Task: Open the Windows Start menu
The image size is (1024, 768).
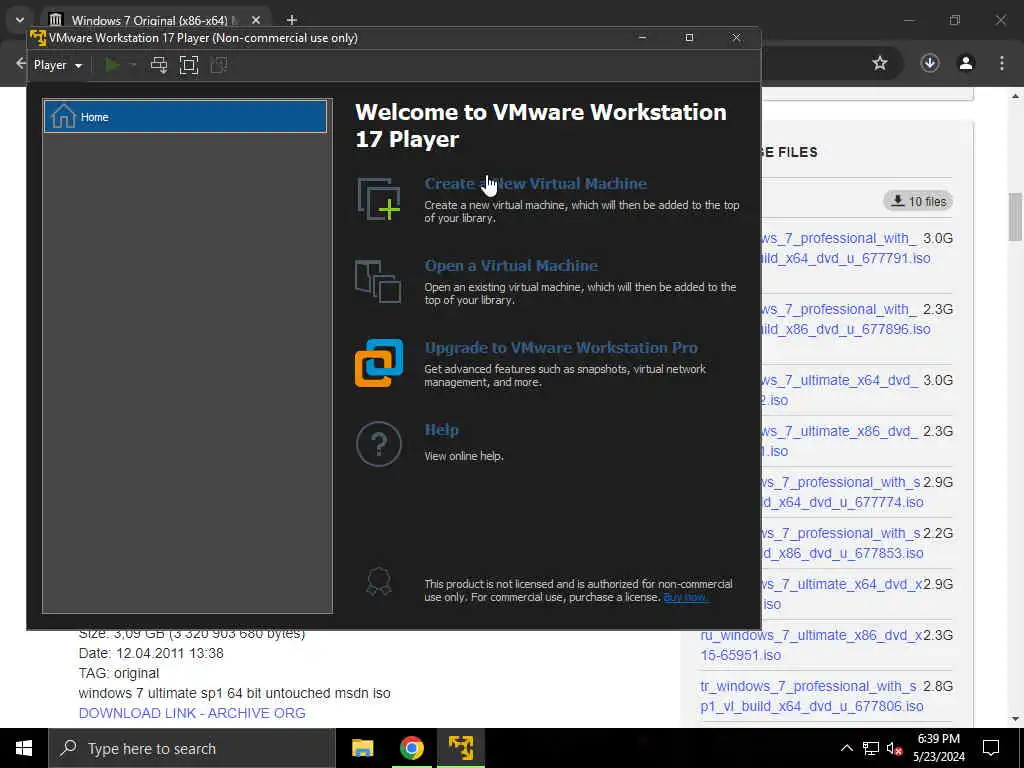Action: [x=24, y=748]
